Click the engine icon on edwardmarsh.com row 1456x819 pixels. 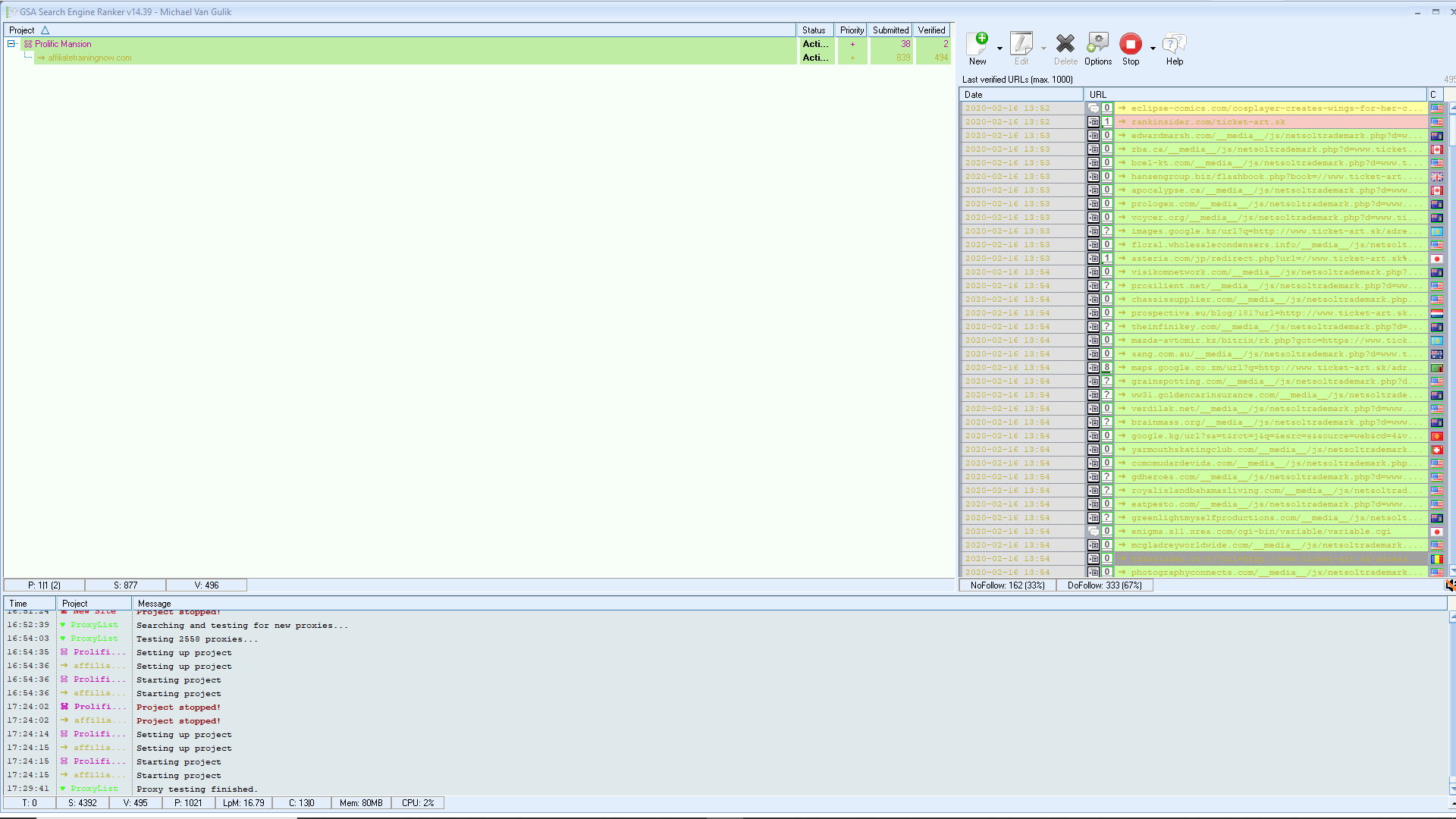pyautogui.click(x=1094, y=136)
